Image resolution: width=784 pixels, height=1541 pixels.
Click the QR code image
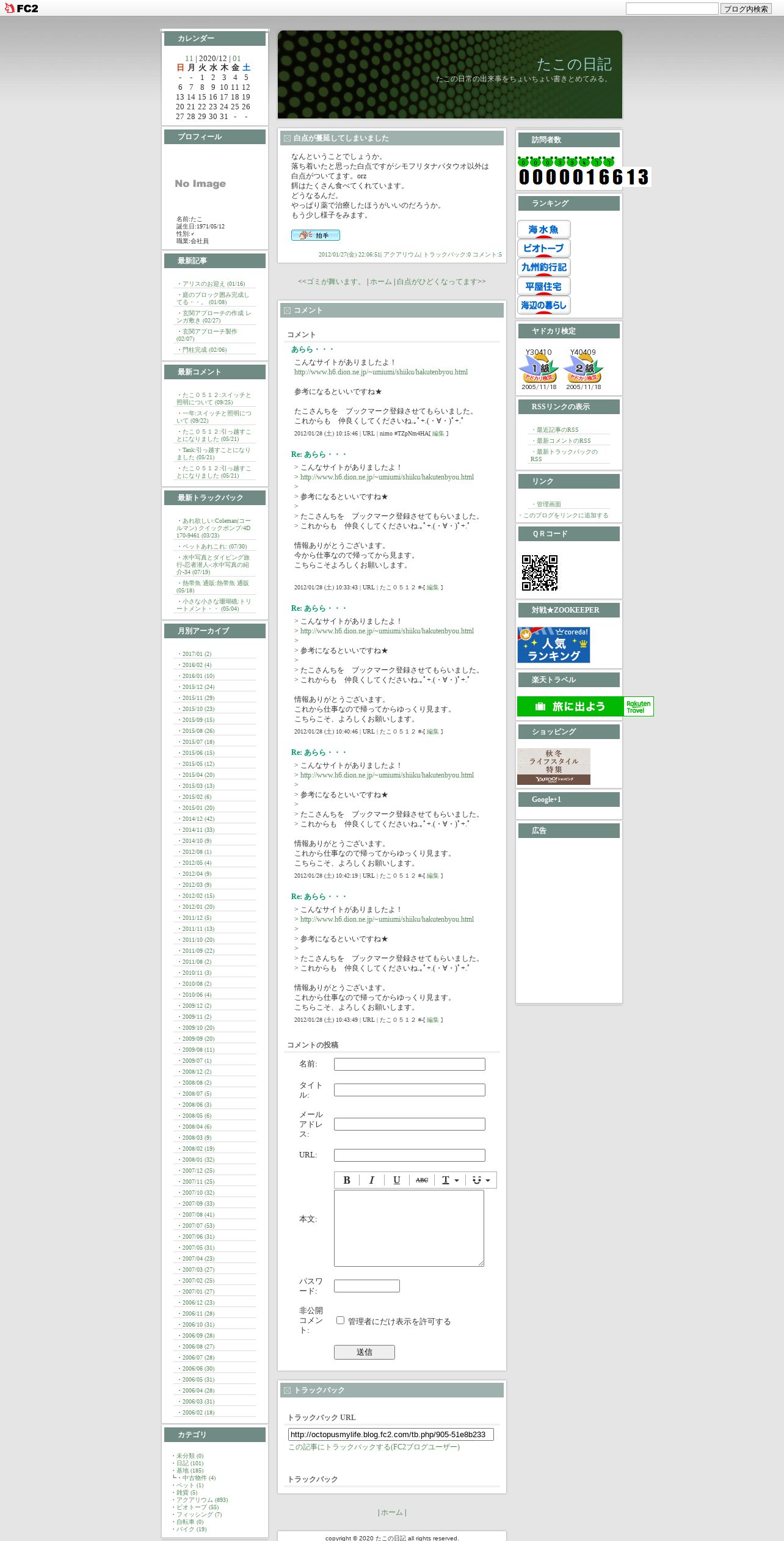(540, 573)
